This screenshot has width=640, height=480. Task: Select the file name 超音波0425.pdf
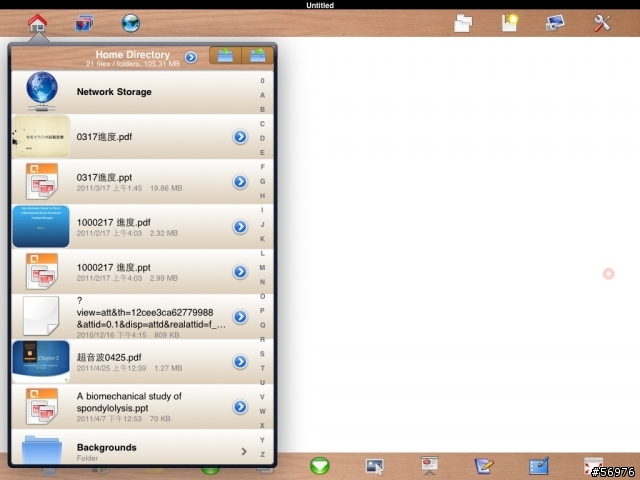(109, 357)
